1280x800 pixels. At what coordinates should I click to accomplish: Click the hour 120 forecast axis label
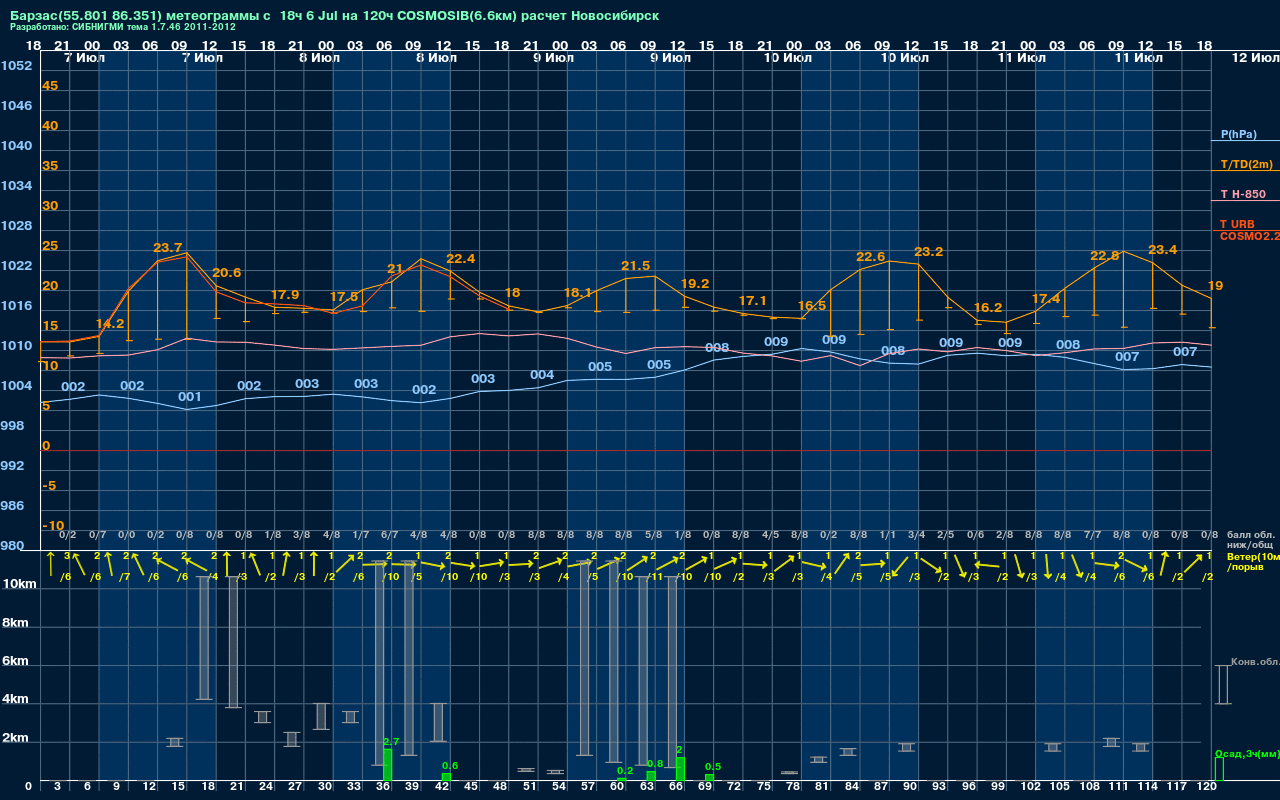click(x=1207, y=788)
